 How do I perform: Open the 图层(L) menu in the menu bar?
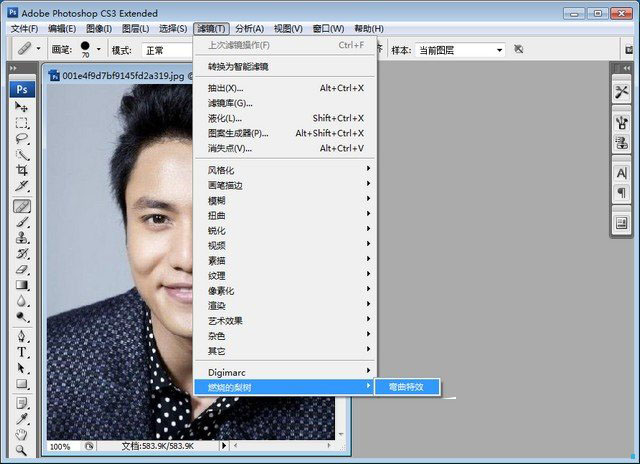pyautogui.click(x=135, y=29)
